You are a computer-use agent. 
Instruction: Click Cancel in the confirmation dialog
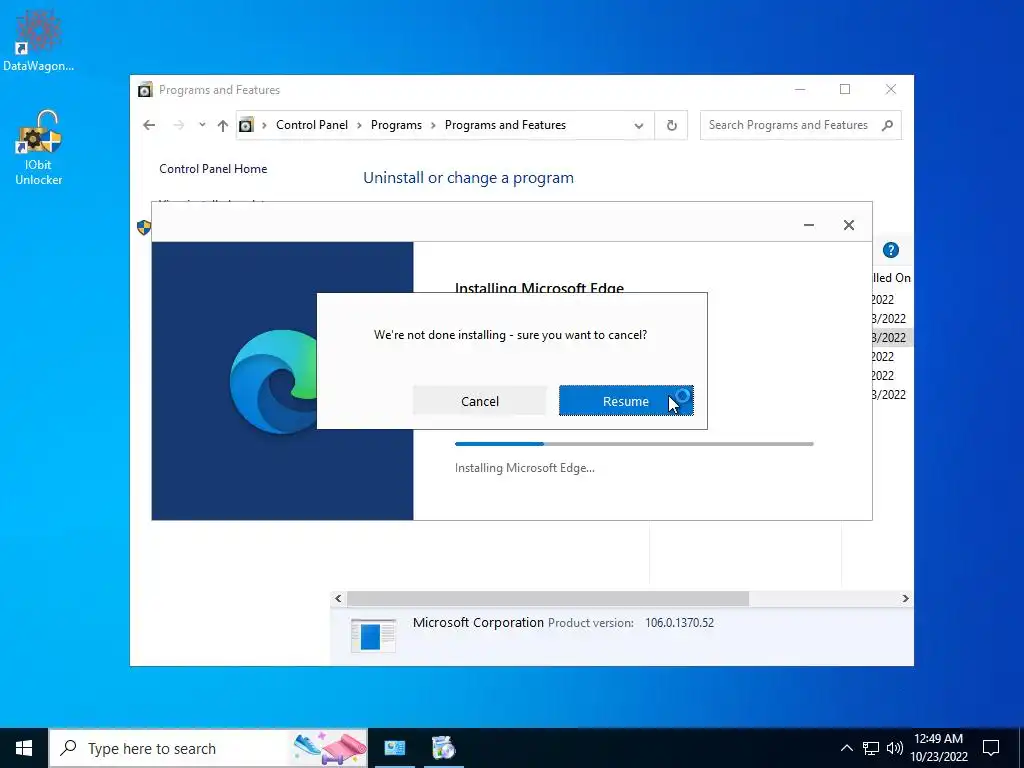click(x=479, y=401)
